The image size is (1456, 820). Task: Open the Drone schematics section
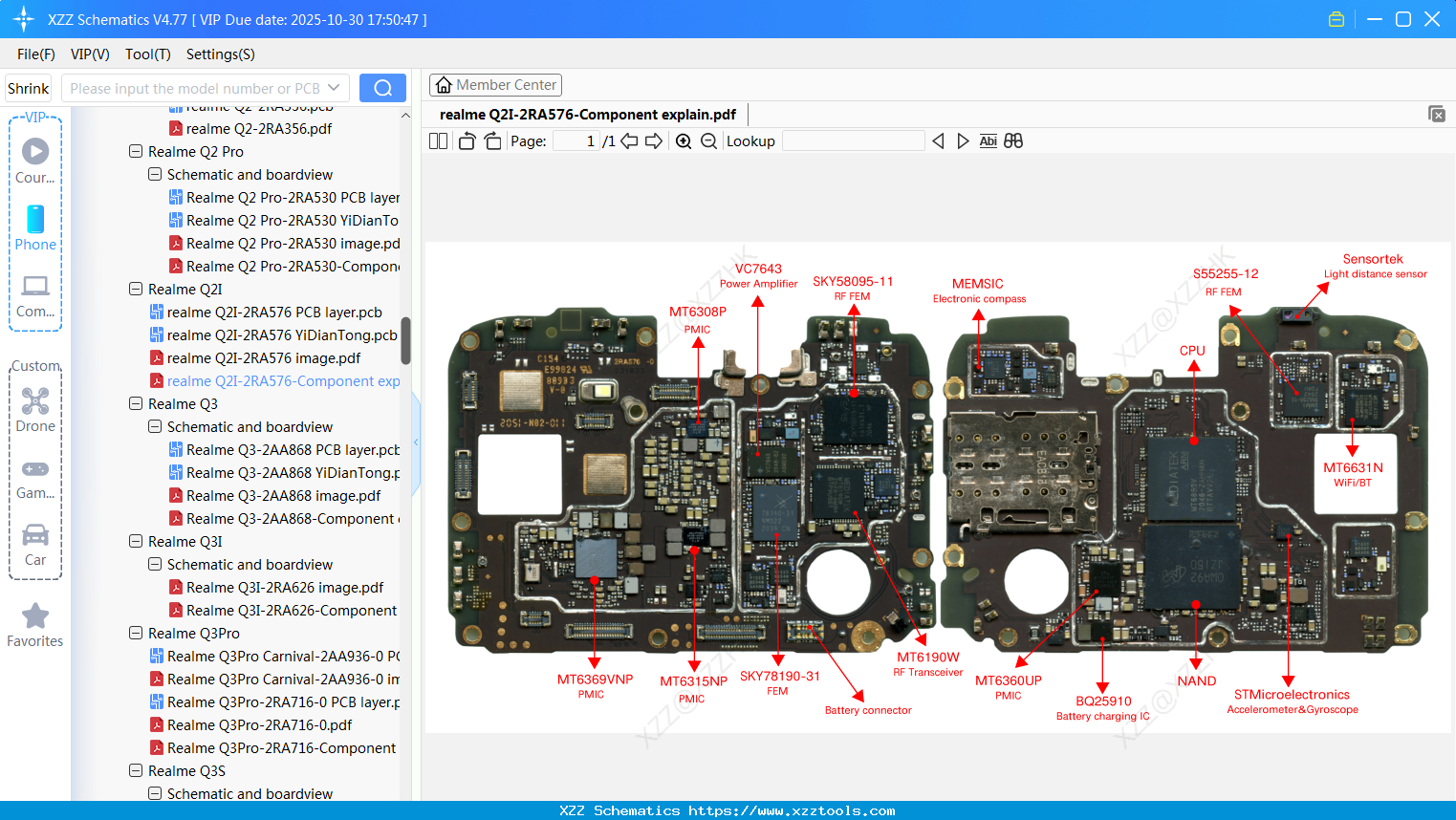[34, 409]
